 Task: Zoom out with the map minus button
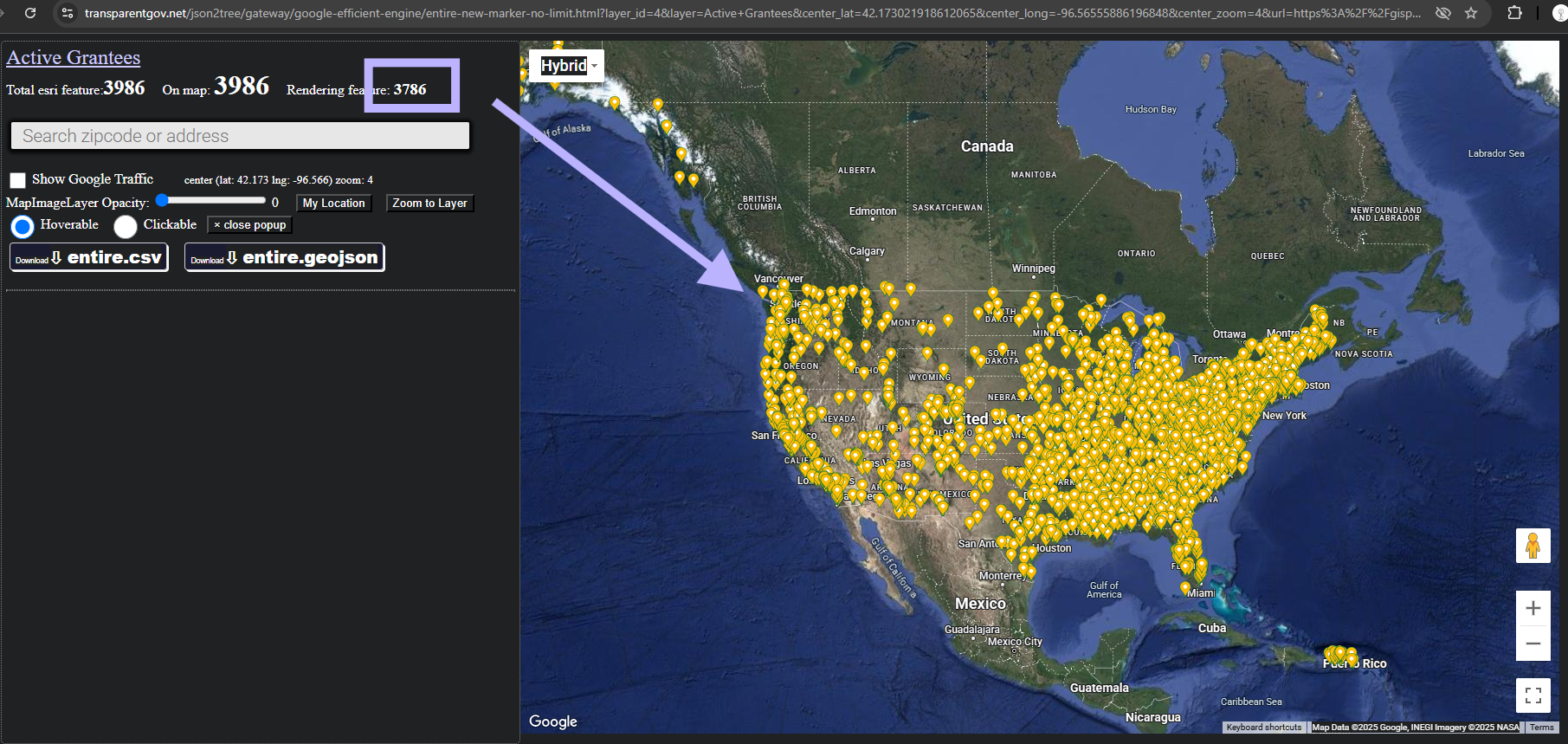pos(1533,644)
